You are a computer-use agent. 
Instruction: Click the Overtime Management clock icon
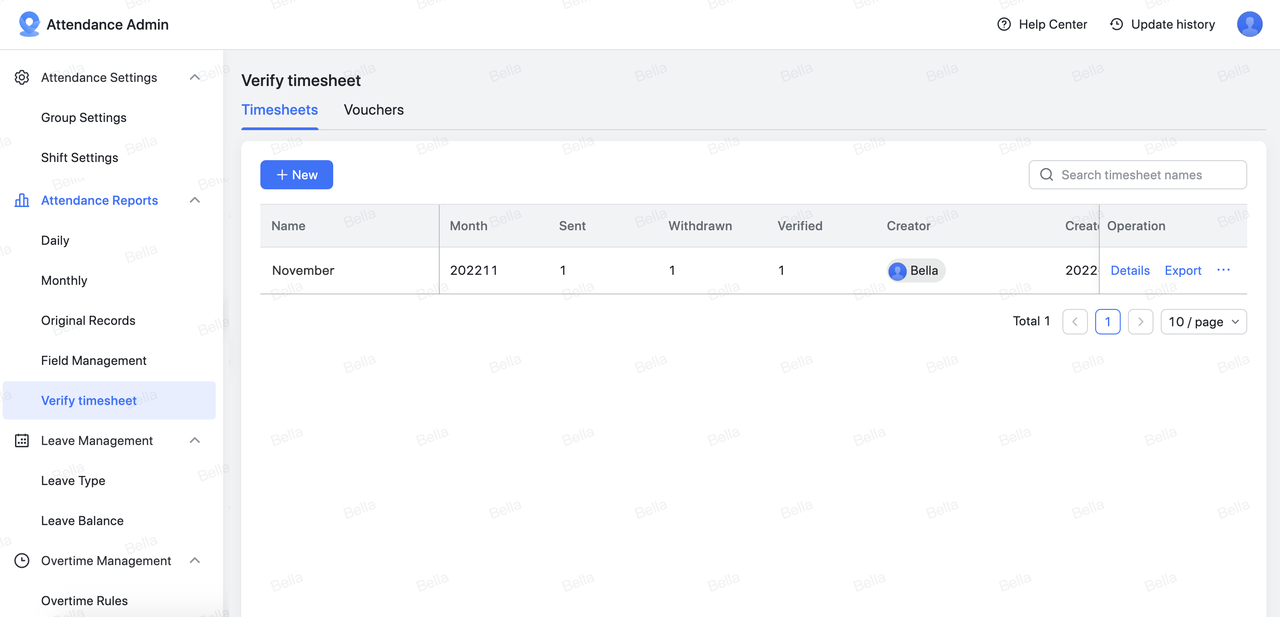click(x=22, y=560)
